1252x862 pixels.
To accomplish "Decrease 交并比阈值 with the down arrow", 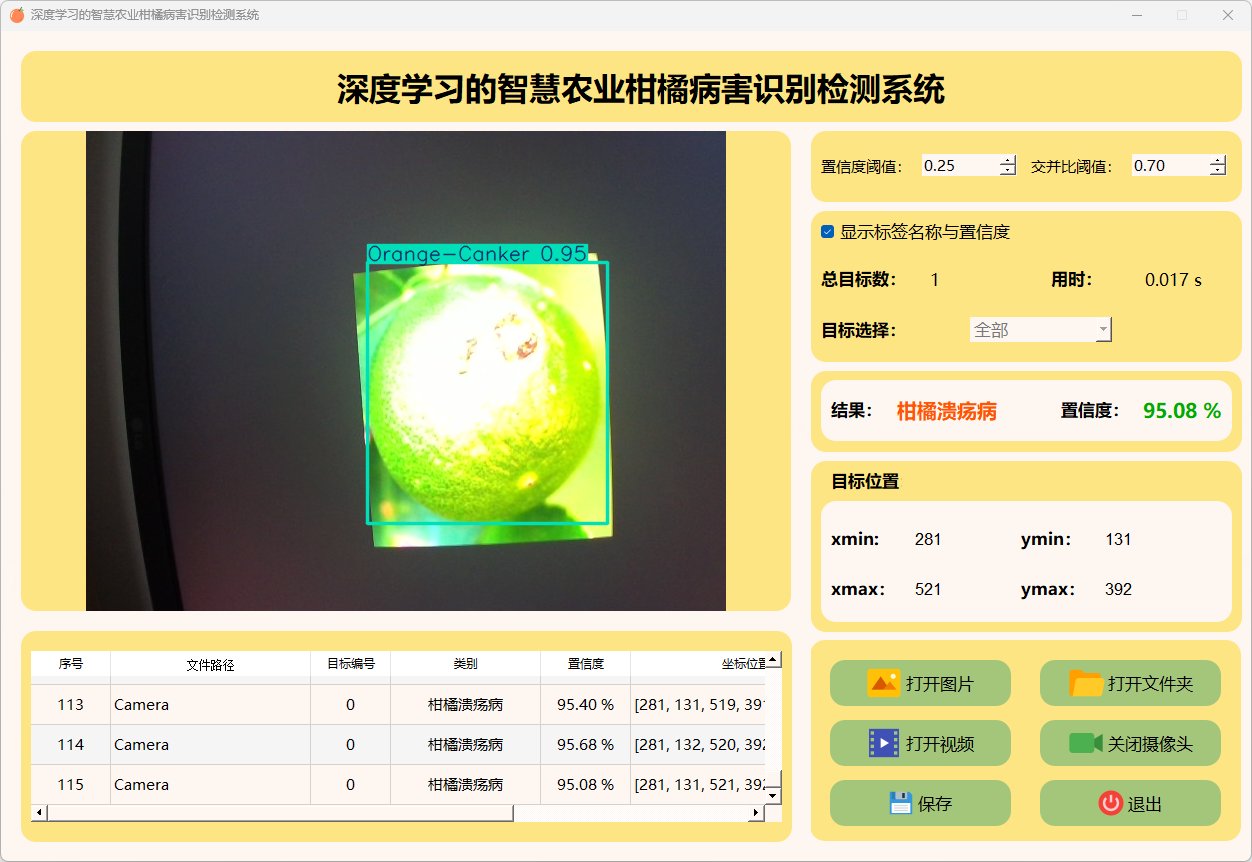I will tap(1217, 171).
